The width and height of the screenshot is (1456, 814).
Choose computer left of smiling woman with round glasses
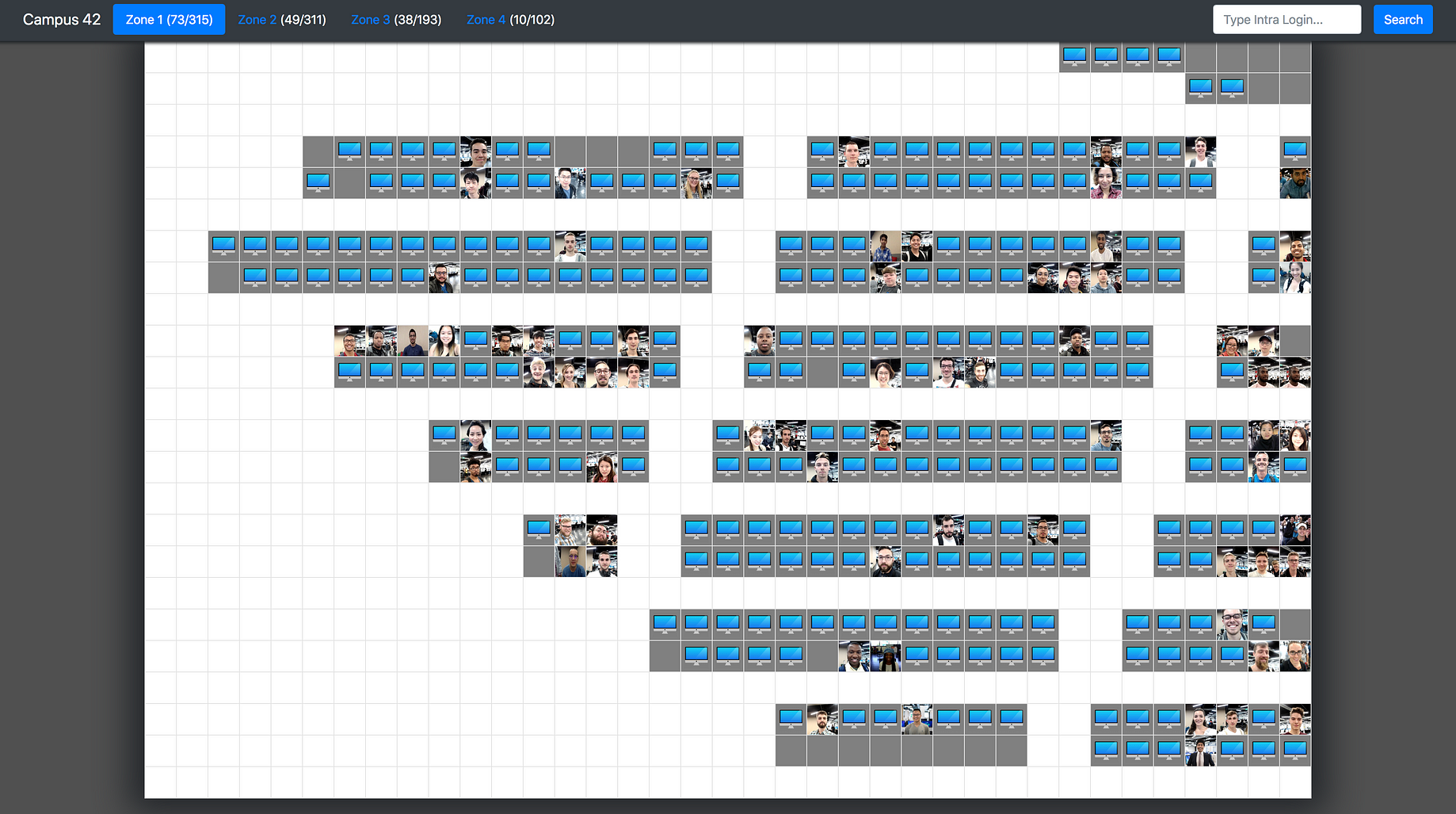click(x=854, y=373)
